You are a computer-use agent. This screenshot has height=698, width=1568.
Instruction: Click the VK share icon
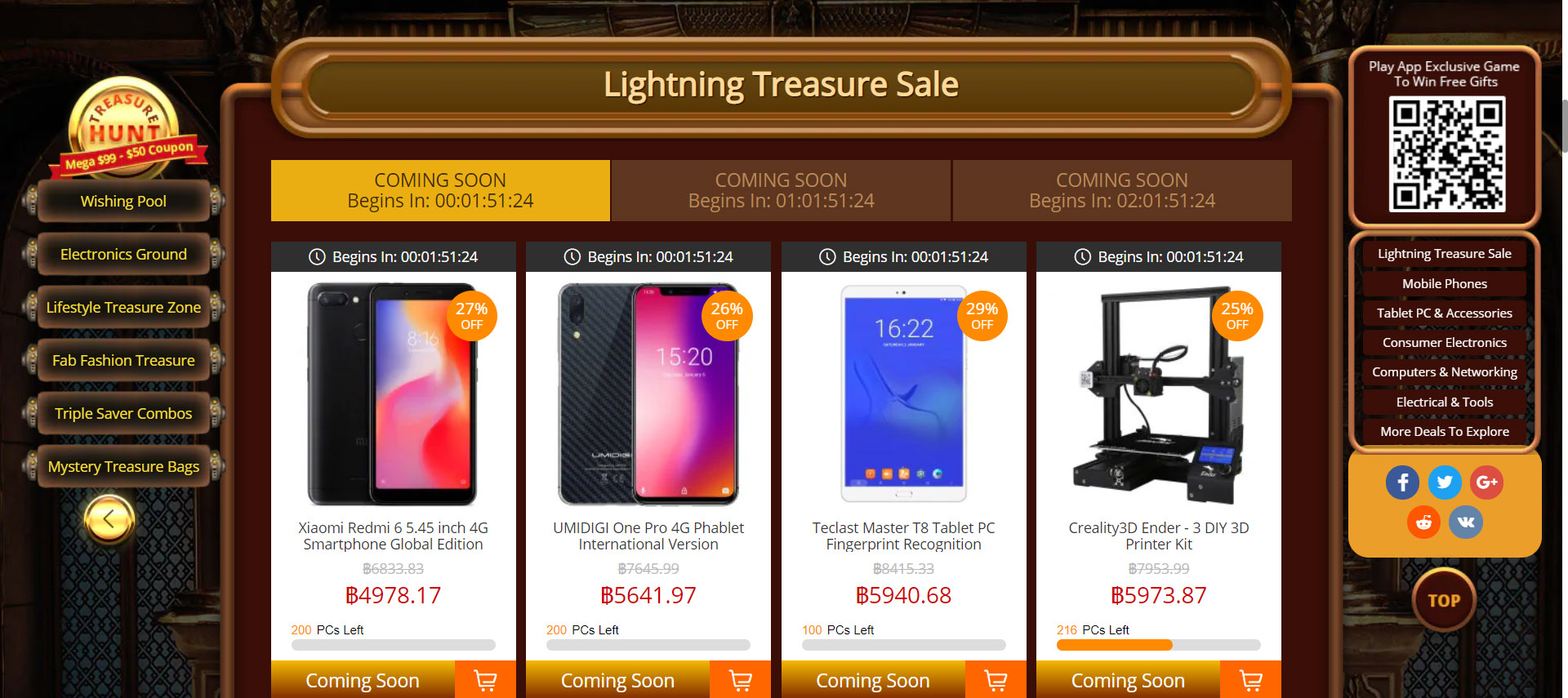tap(1466, 522)
